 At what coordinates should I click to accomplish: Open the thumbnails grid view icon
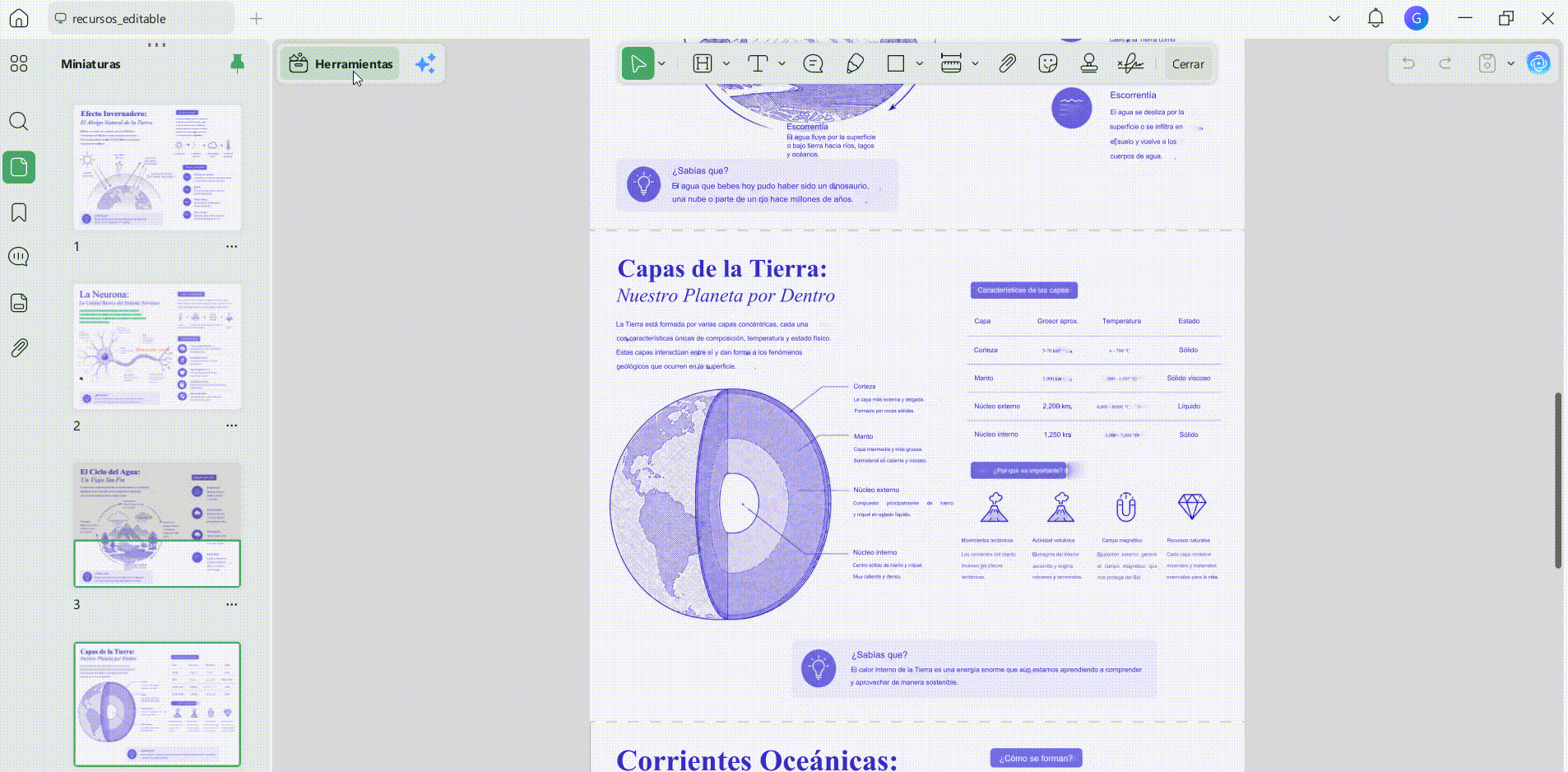18,63
